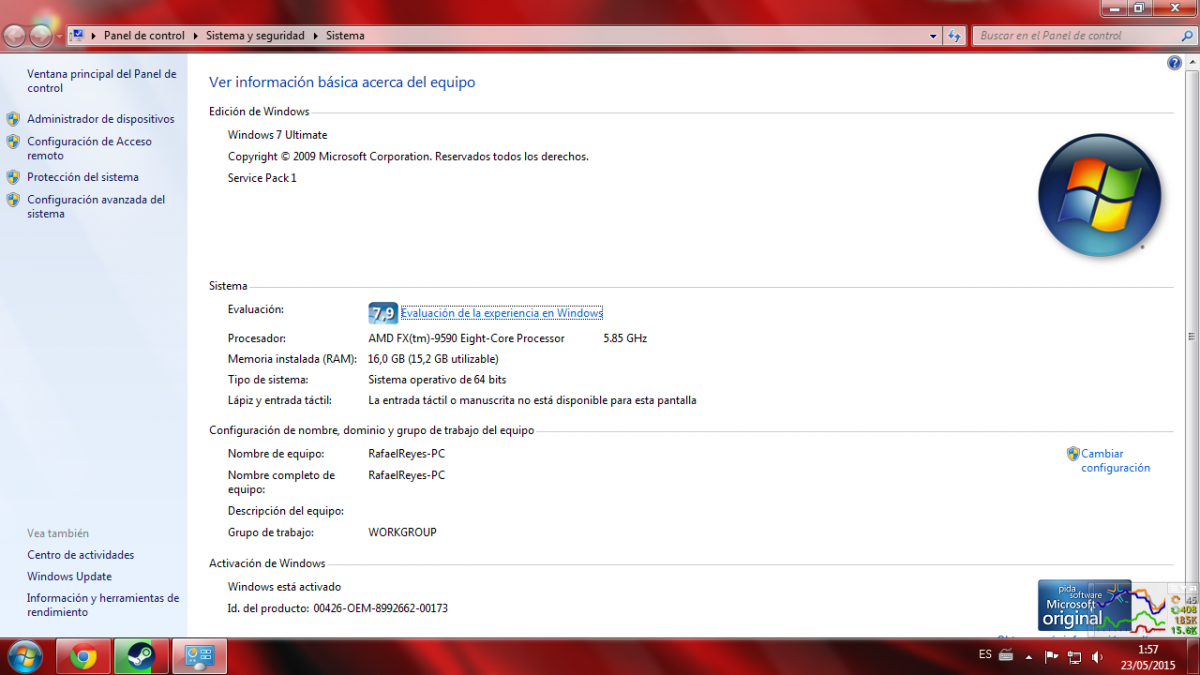Click the volume speaker tray icon
This screenshot has height=675, width=1200.
(1097, 657)
